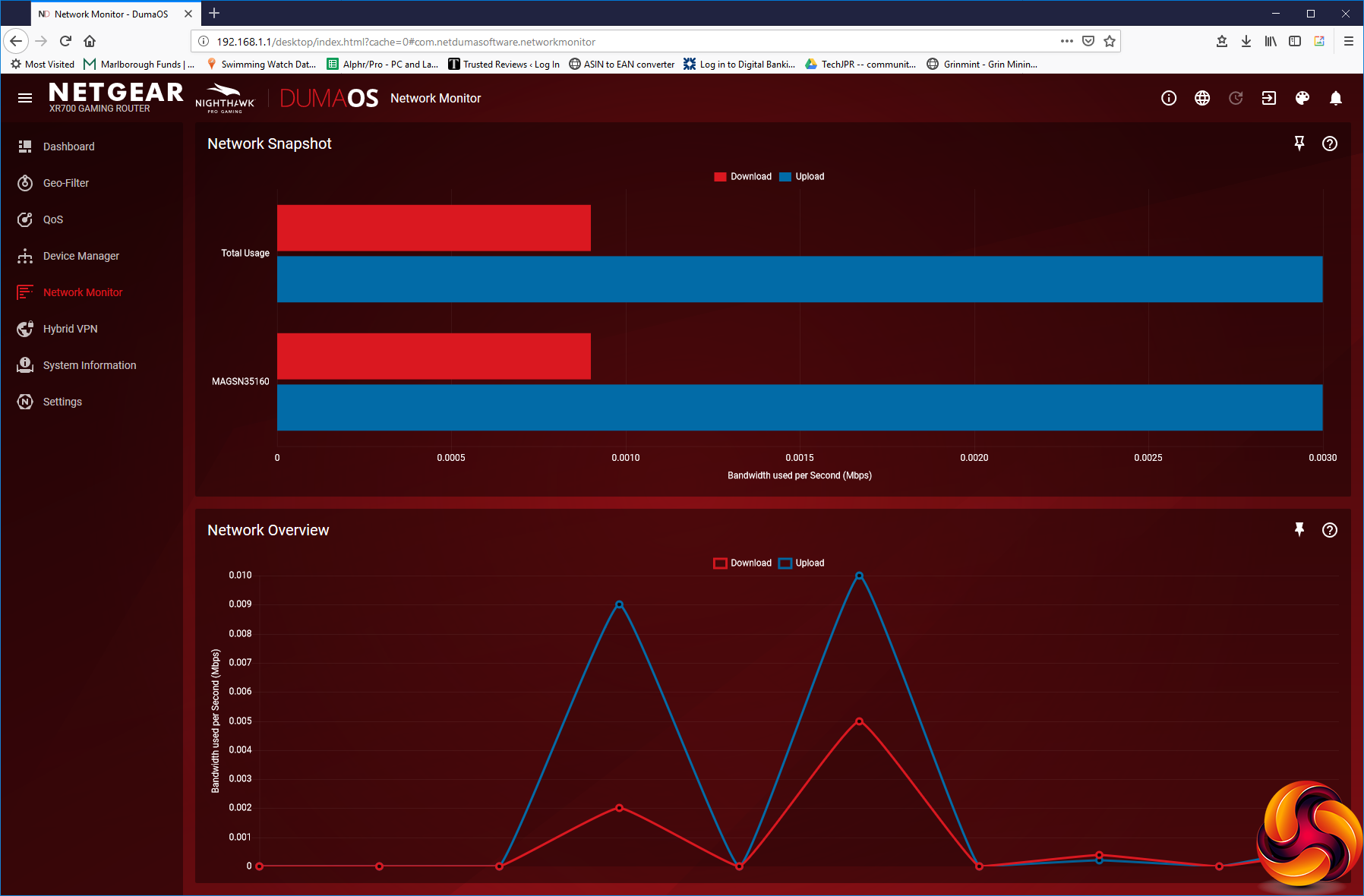Toggle Download series in Network Snapshot legend
Screen dimensions: 1364x896
pyautogui.click(x=743, y=176)
